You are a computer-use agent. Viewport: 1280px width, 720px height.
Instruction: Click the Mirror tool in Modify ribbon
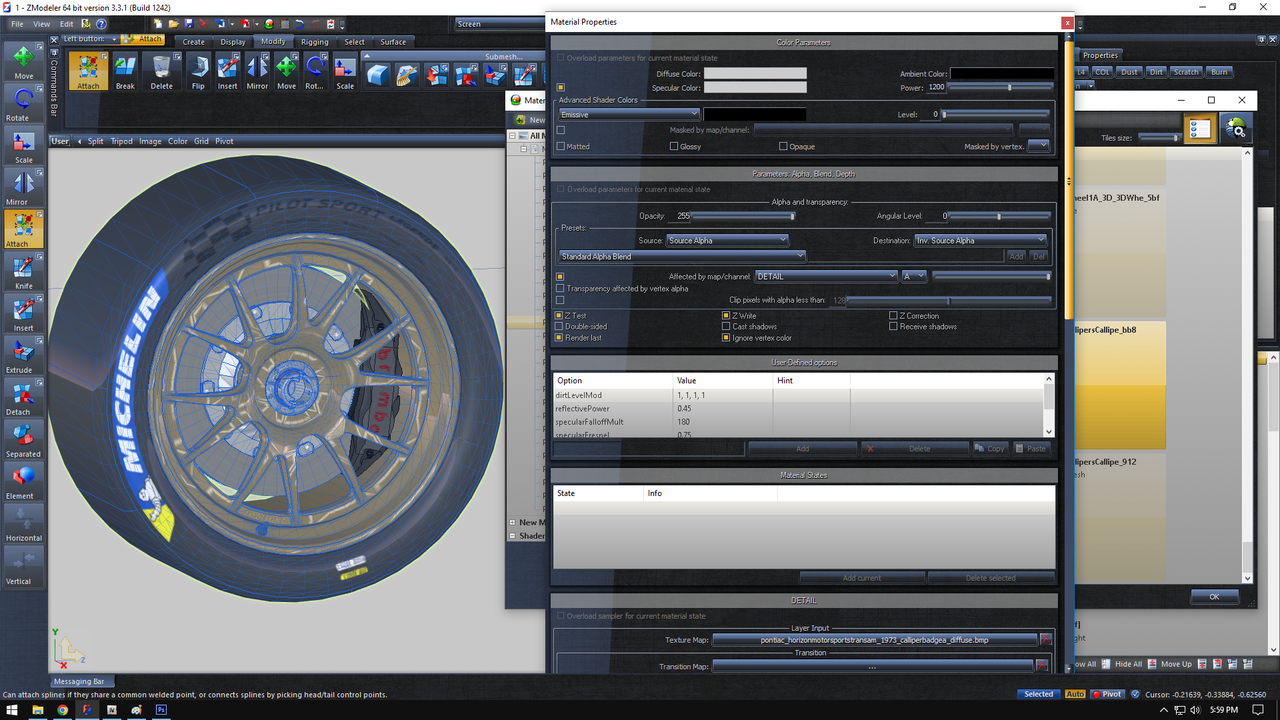pyautogui.click(x=257, y=71)
